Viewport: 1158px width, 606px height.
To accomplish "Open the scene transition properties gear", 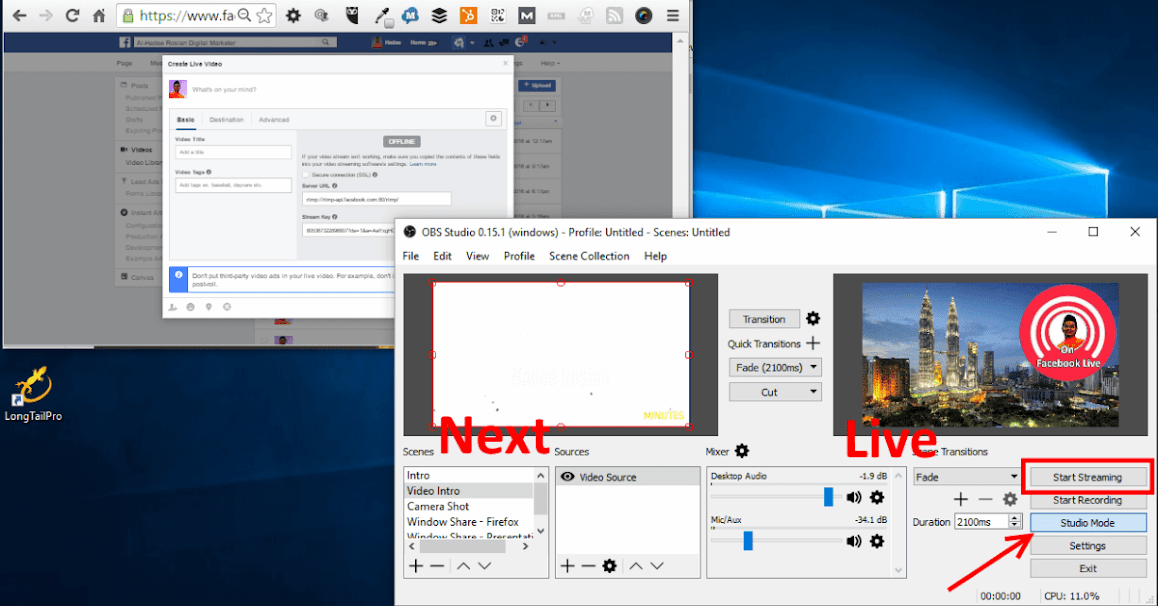I will 1010,500.
